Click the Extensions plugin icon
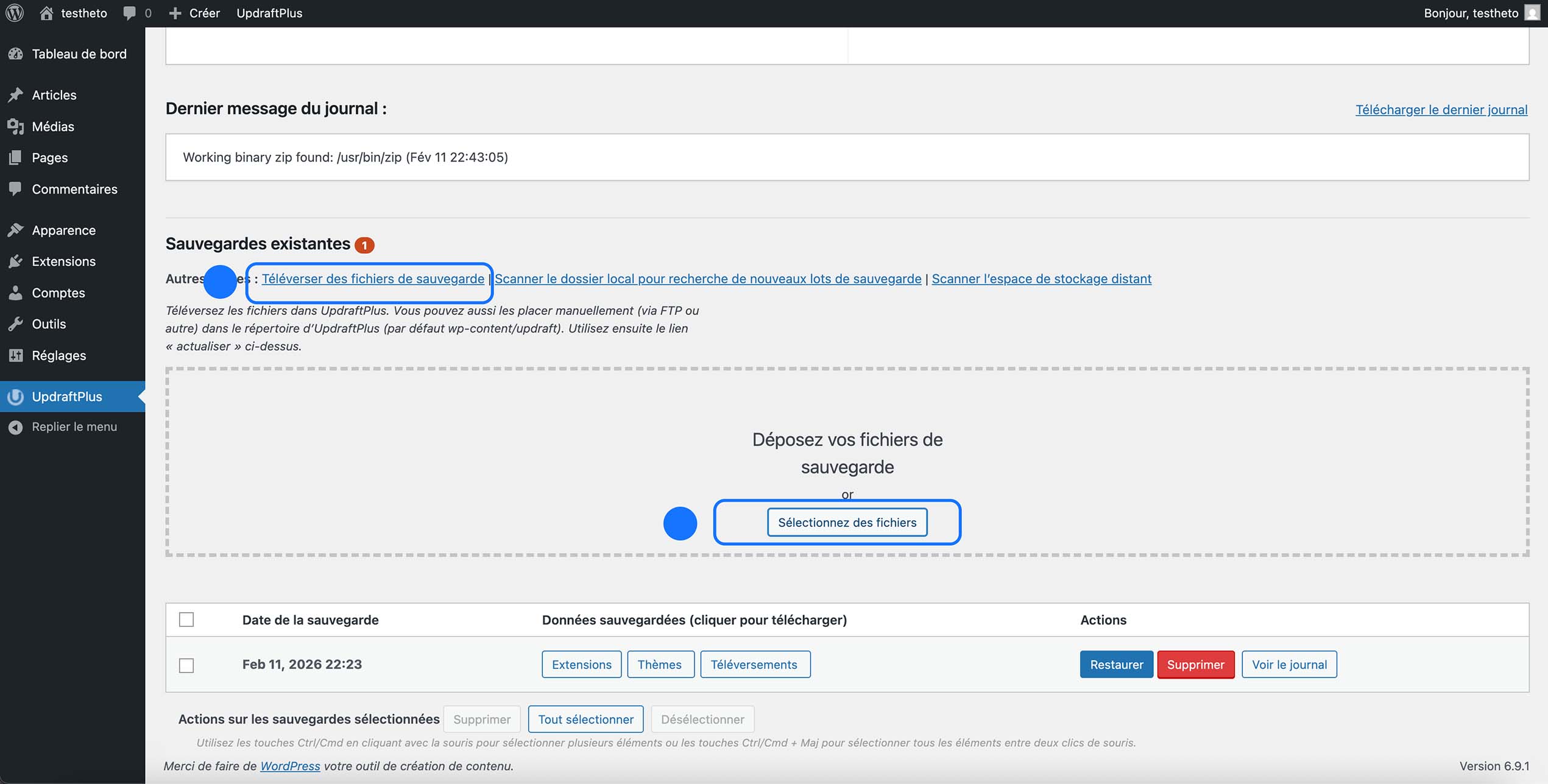Viewport: 1548px width, 784px height. 16,261
